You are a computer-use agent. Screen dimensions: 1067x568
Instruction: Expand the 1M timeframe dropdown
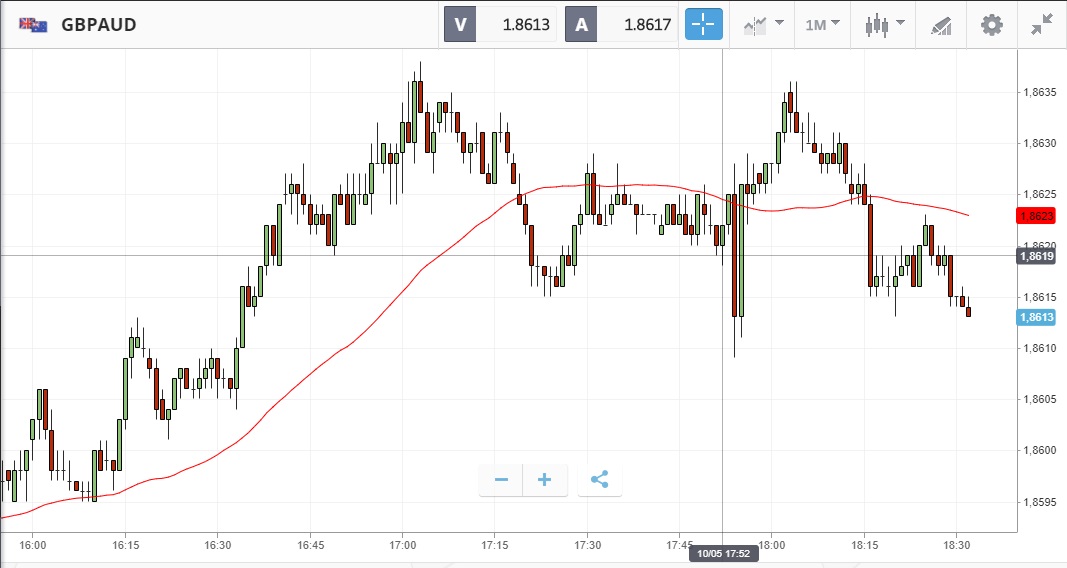[822, 25]
